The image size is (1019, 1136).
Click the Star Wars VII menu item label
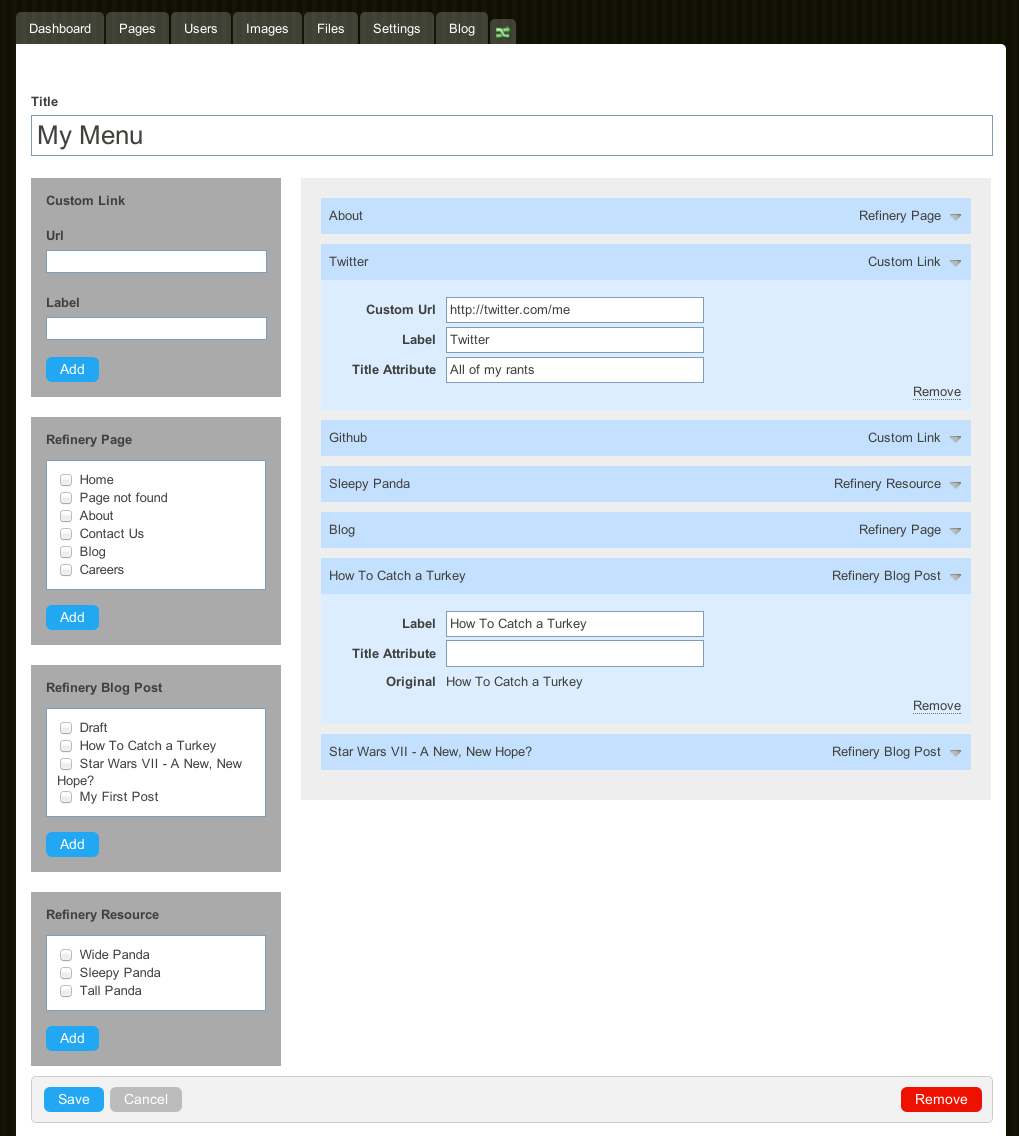pyautogui.click(x=430, y=751)
